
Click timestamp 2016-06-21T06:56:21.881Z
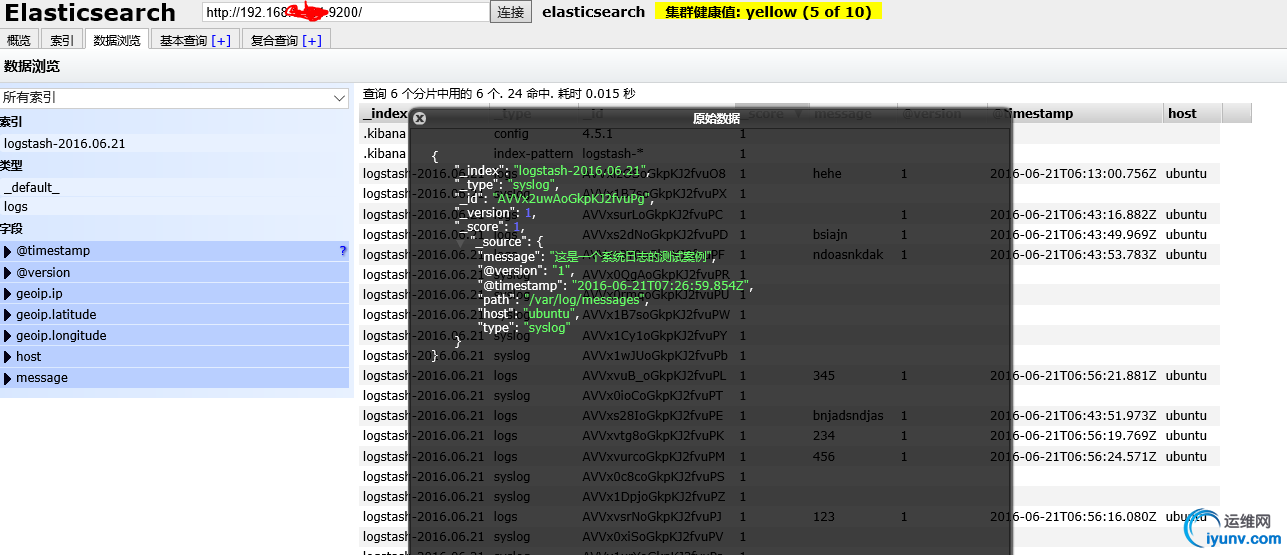(x=1073, y=375)
